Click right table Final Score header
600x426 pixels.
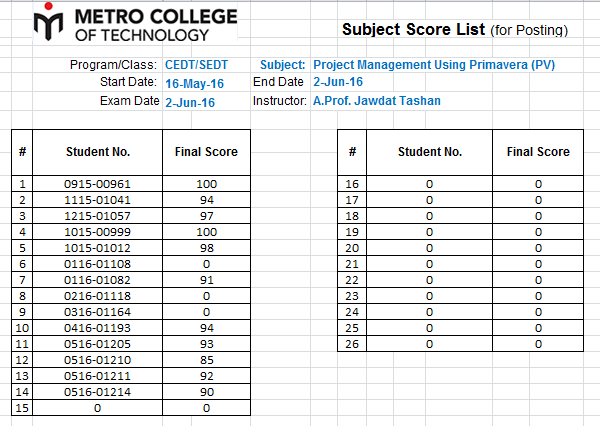pyautogui.click(x=538, y=152)
